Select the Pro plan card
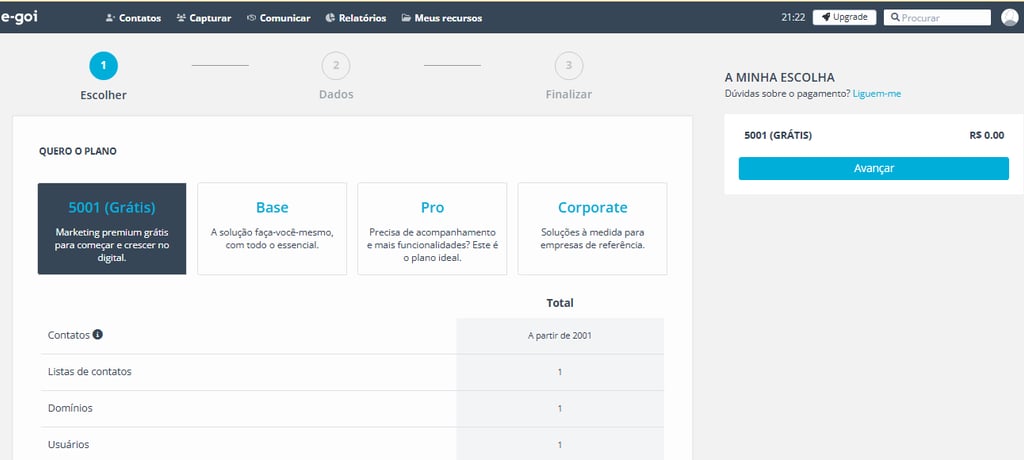1024x460 pixels. (432, 229)
